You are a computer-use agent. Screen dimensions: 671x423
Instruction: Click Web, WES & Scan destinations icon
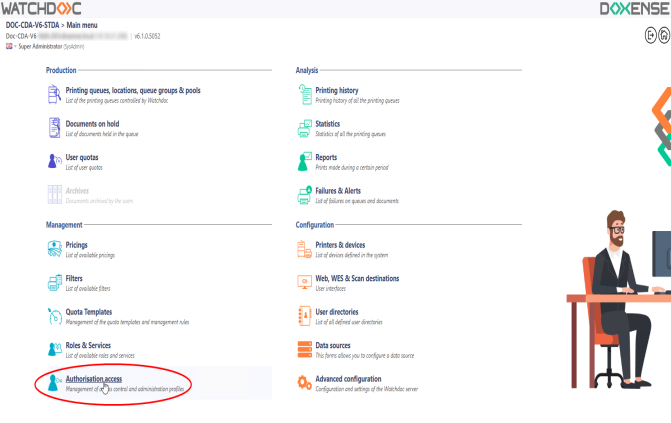[x=306, y=282]
